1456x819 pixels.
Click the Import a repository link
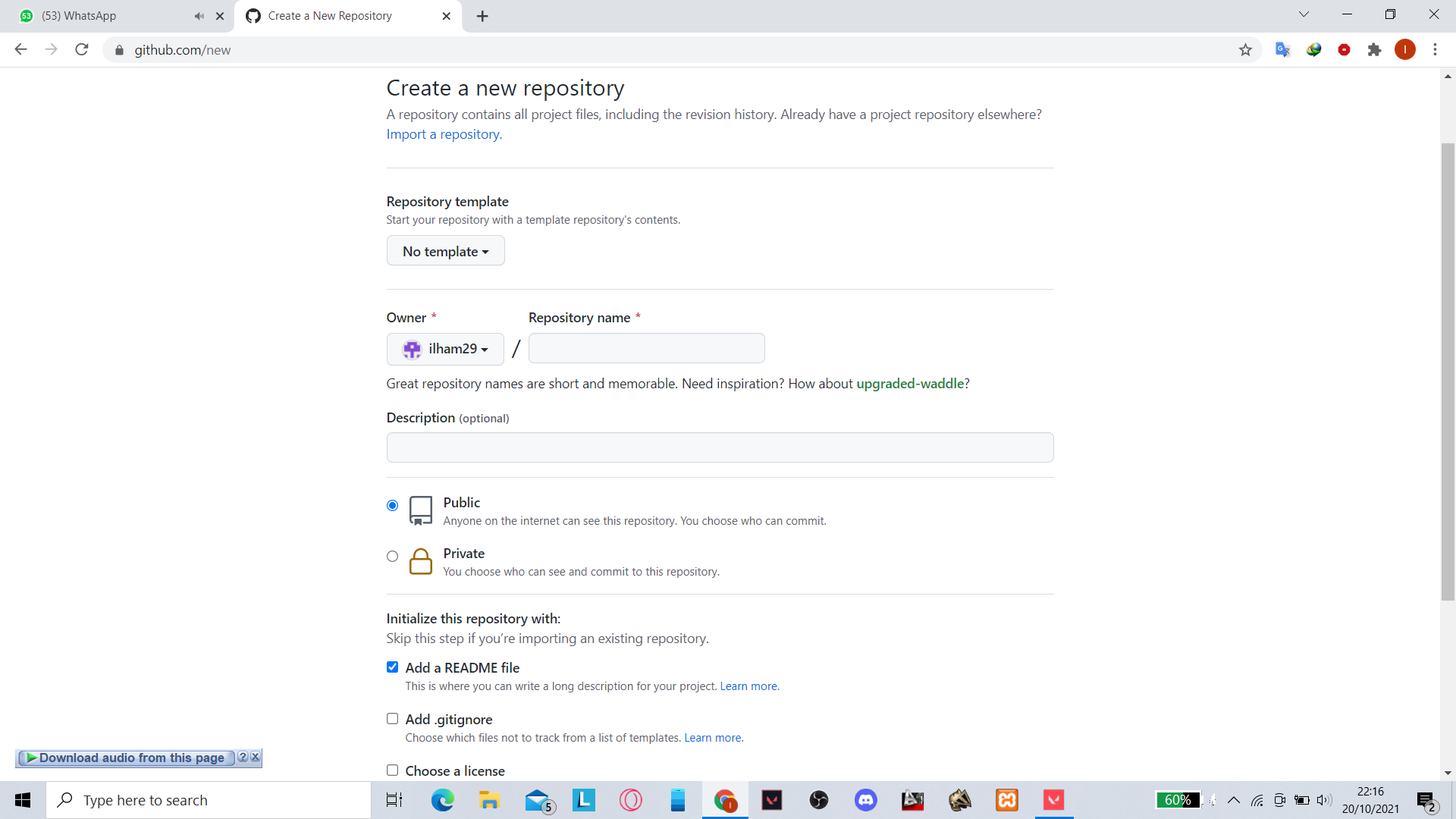coord(443,133)
